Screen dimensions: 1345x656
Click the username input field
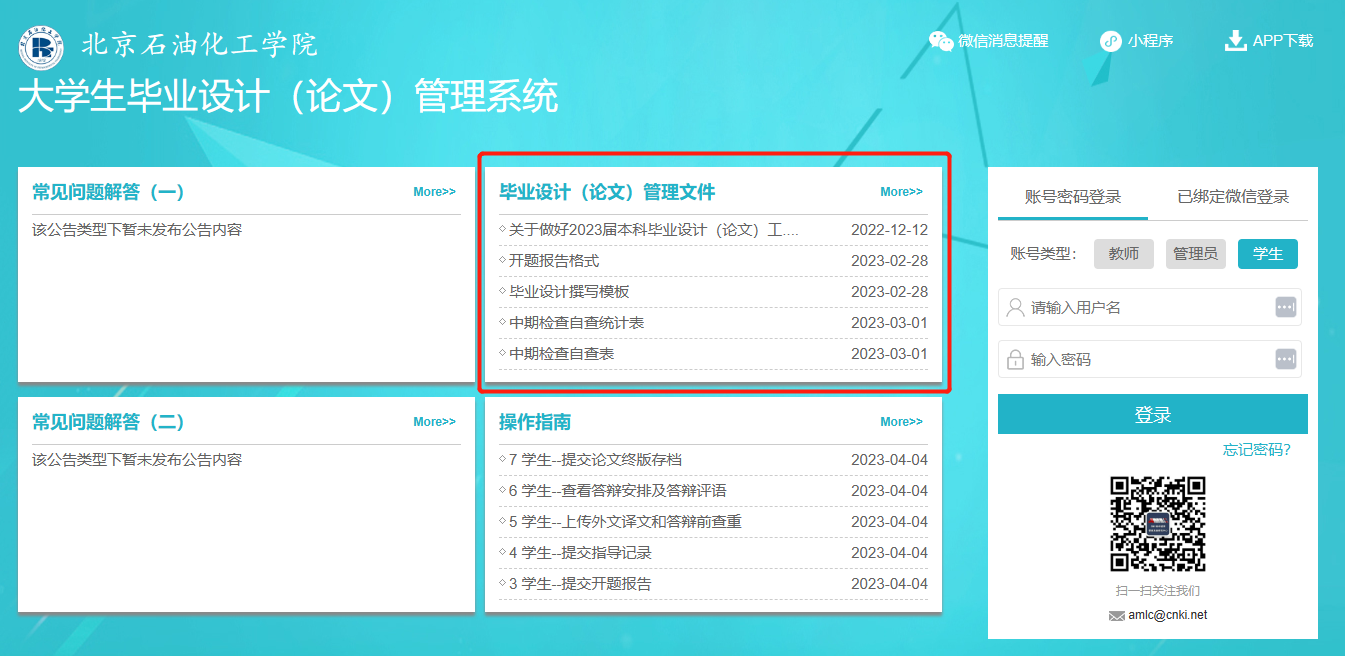pos(1140,308)
